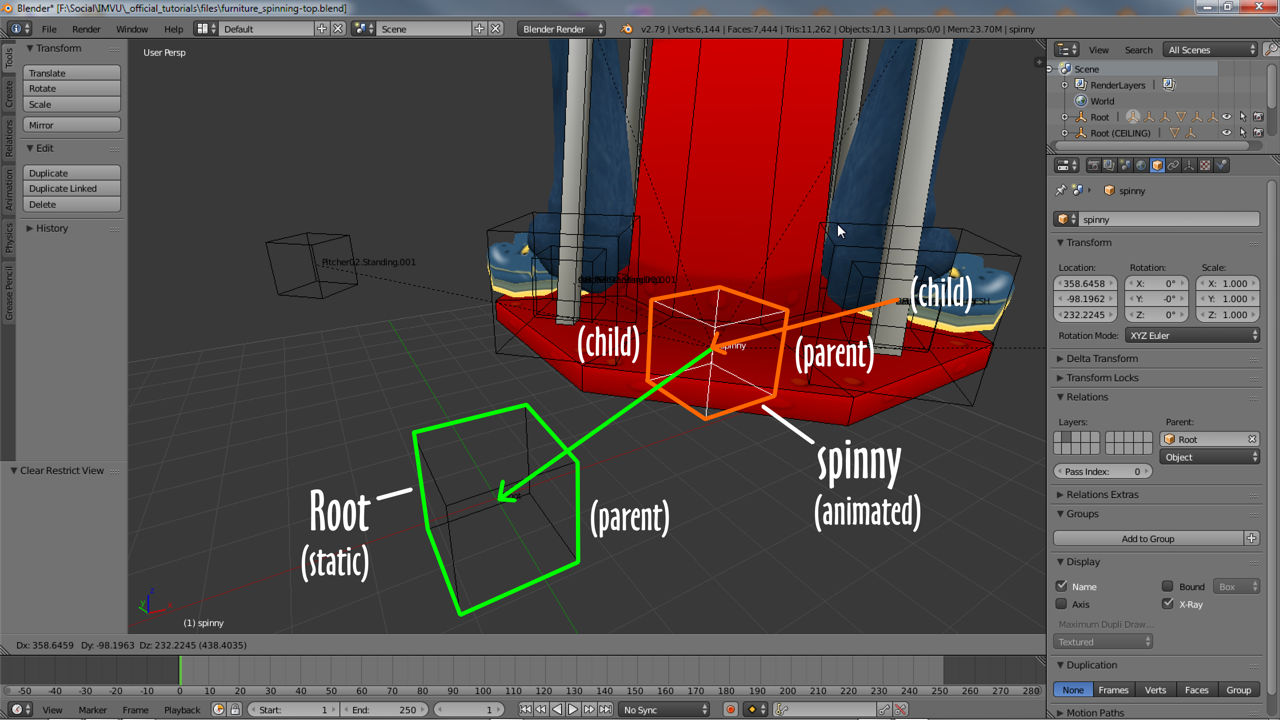Delete the Default screen layout with X
Screen dimensions: 1280x720
[x=338, y=29]
